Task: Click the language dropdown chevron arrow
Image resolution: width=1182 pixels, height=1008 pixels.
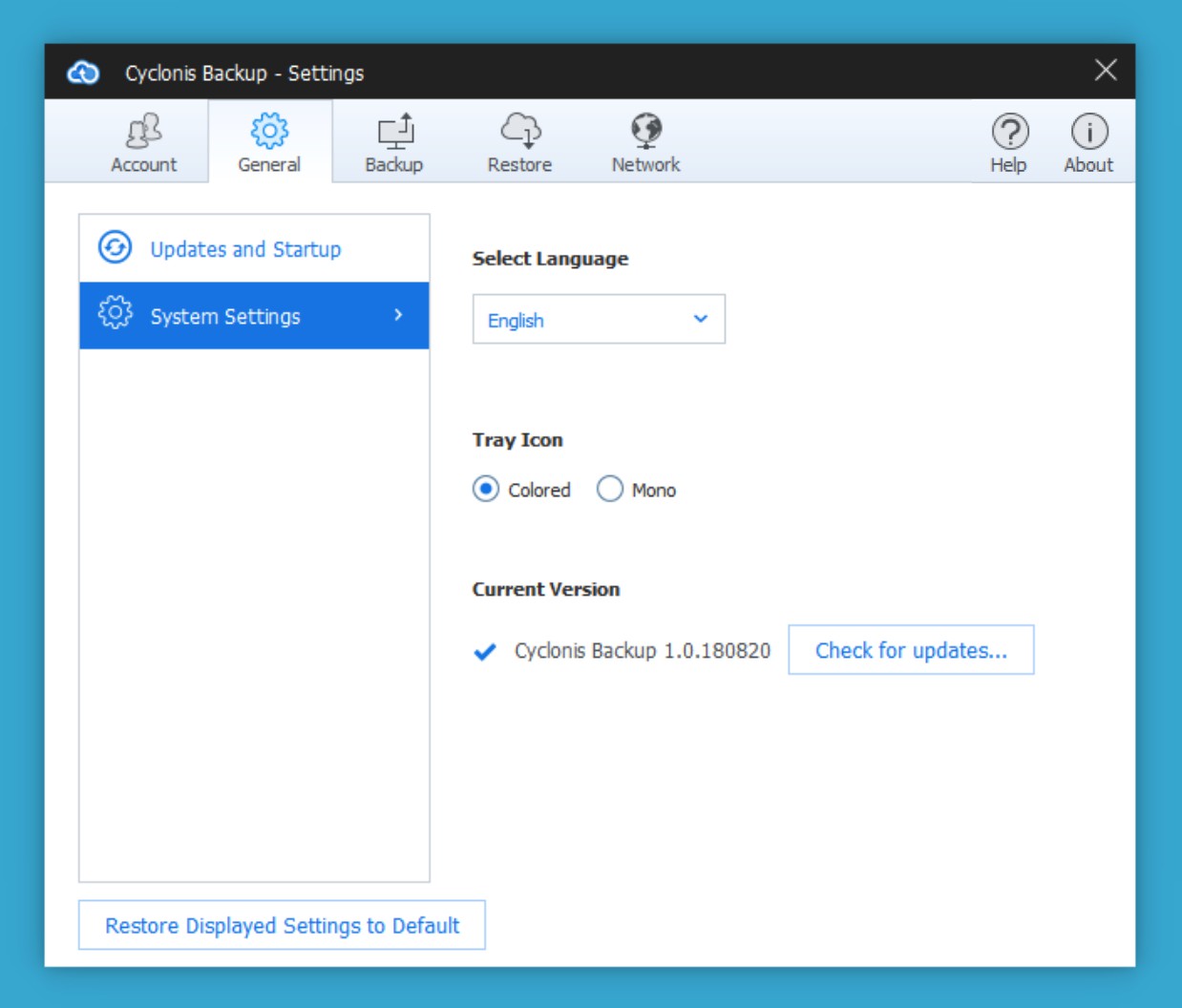Action: click(x=701, y=319)
